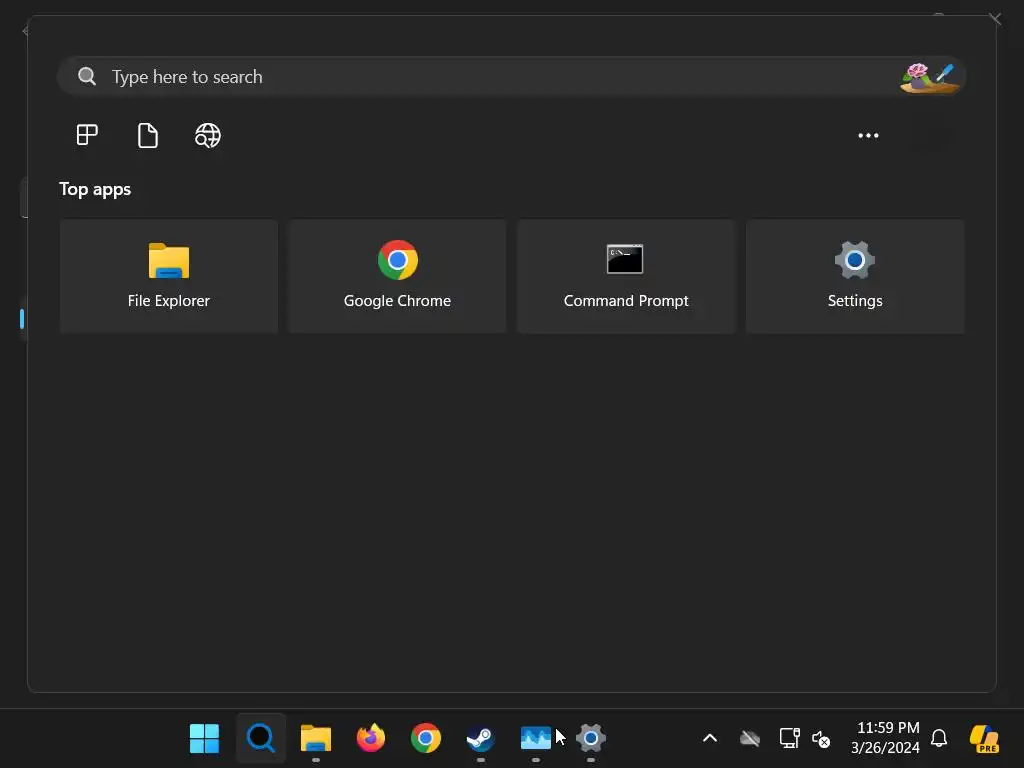Image resolution: width=1024 pixels, height=768 pixels.
Task: Open Command Prompt tile in Top apps
Action: 626,276
